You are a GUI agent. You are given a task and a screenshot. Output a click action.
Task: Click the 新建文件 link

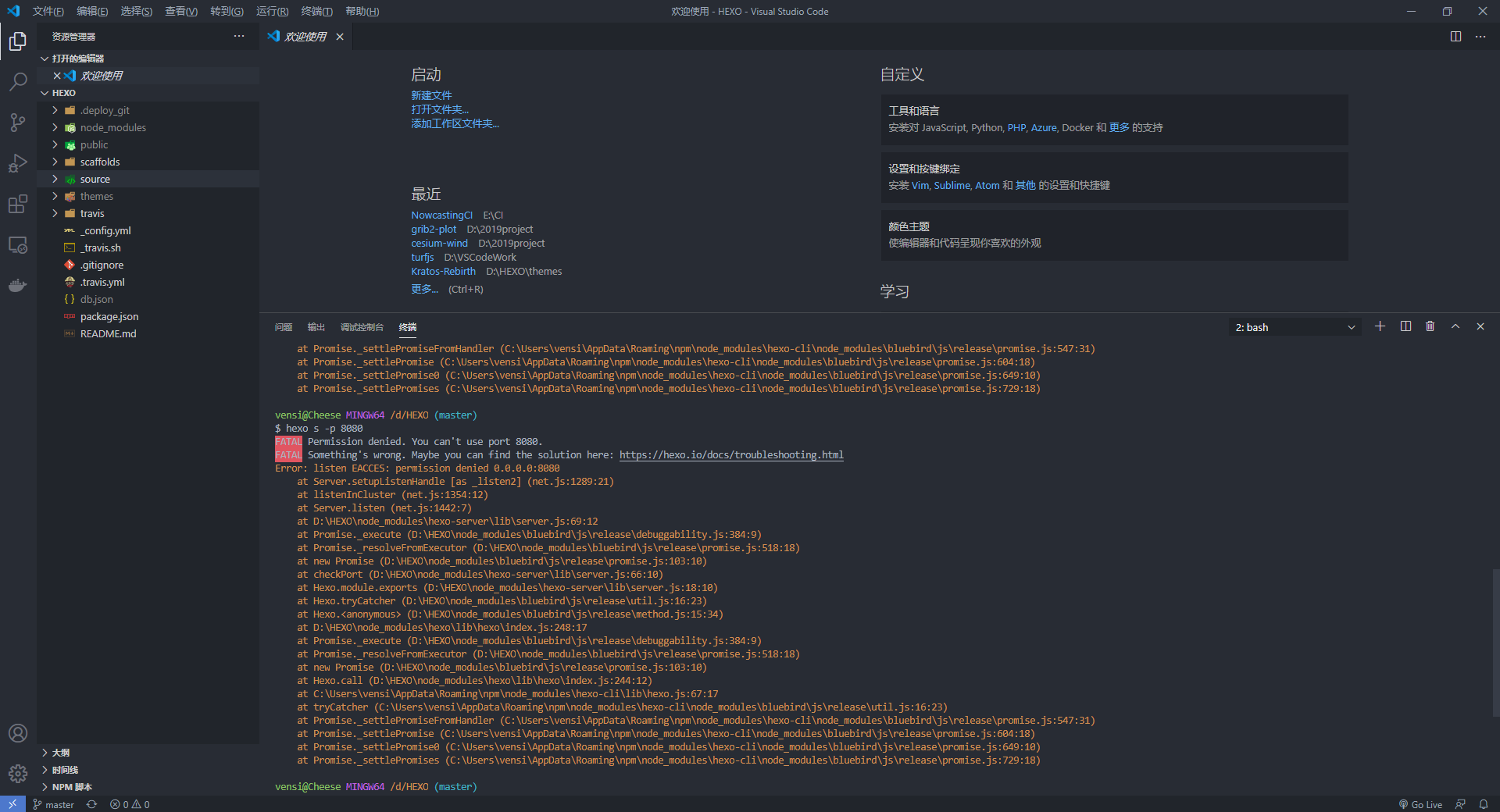tap(431, 95)
